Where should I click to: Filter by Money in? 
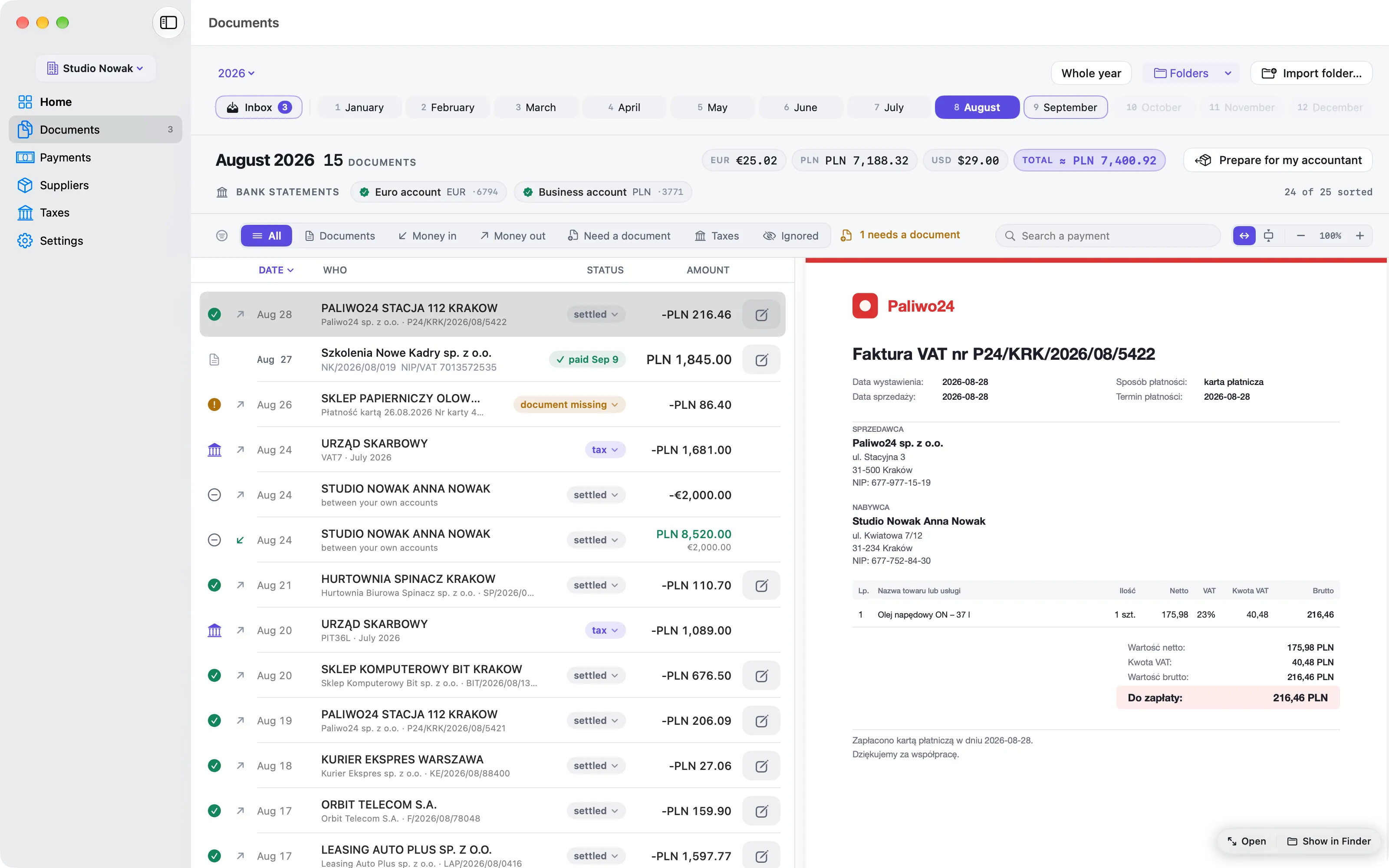coord(428,236)
